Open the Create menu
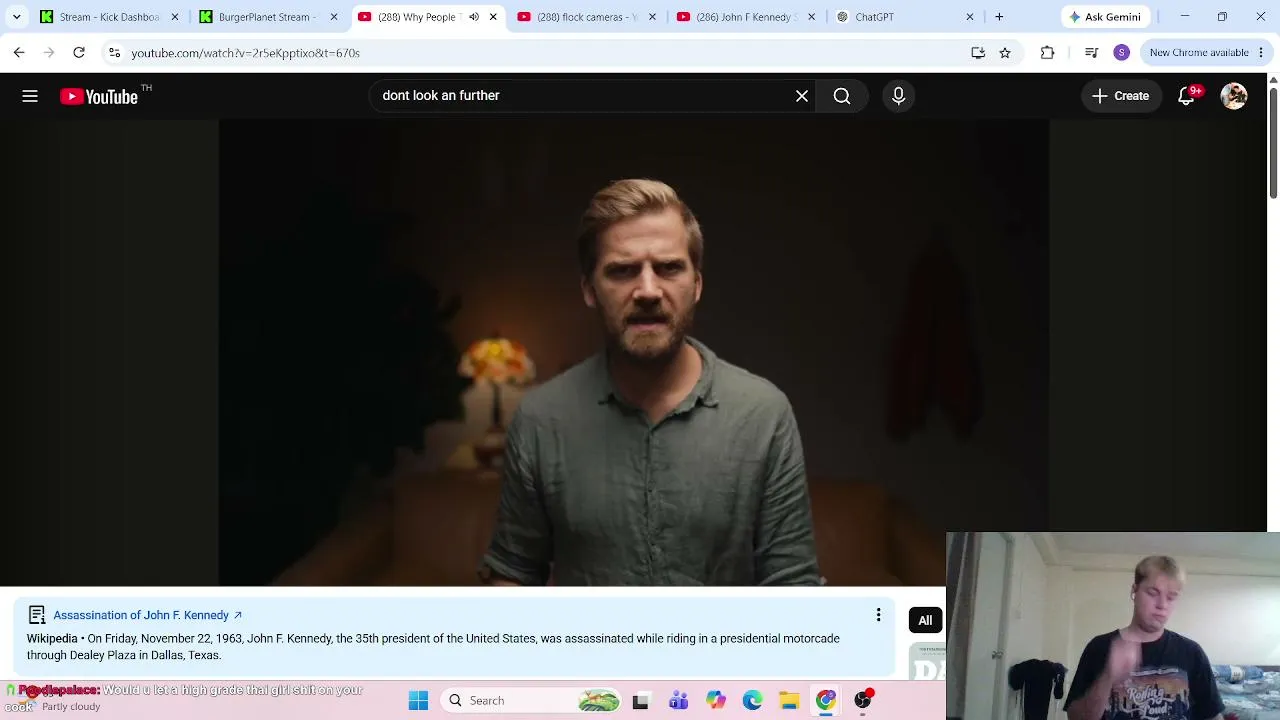This screenshot has height=720, width=1280. pyautogui.click(x=1121, y=96)
